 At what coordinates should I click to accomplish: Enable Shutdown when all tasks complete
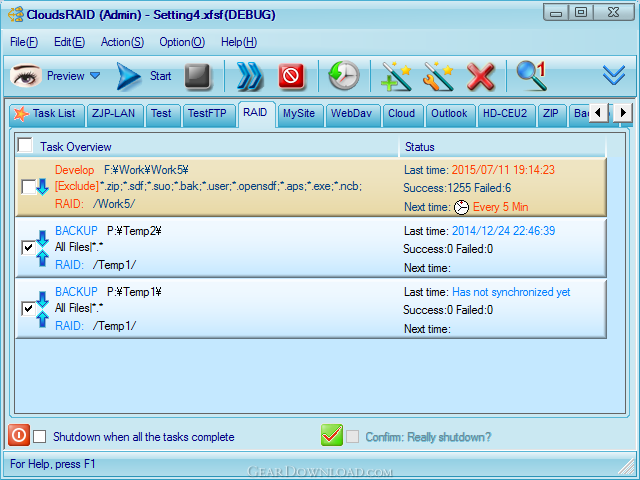tap(40, 436)
